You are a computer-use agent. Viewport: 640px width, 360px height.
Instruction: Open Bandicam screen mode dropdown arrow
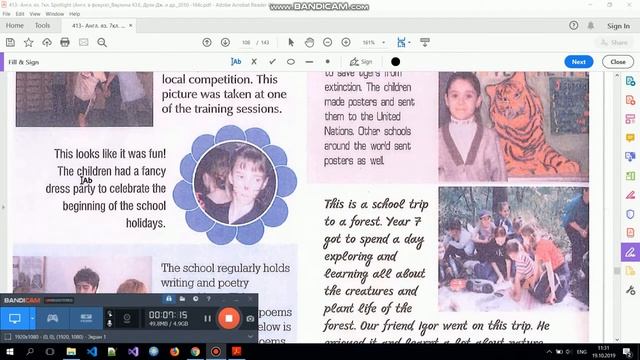[33, 318]
